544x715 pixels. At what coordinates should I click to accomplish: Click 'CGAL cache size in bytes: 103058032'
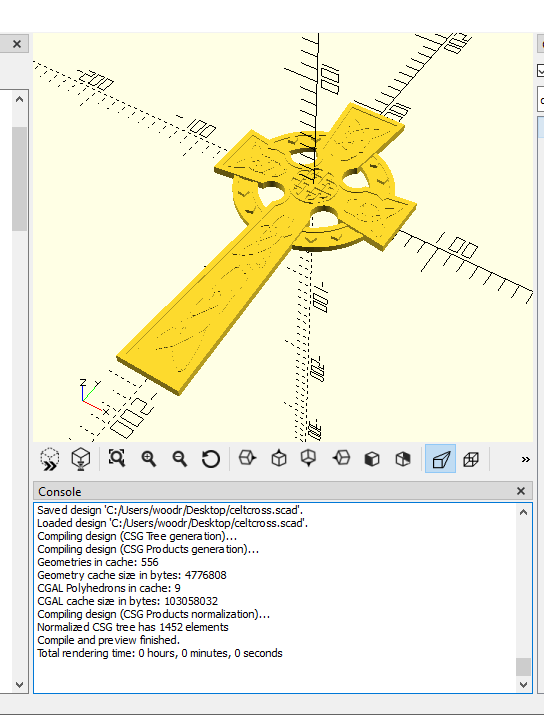[x=128, y=601]
